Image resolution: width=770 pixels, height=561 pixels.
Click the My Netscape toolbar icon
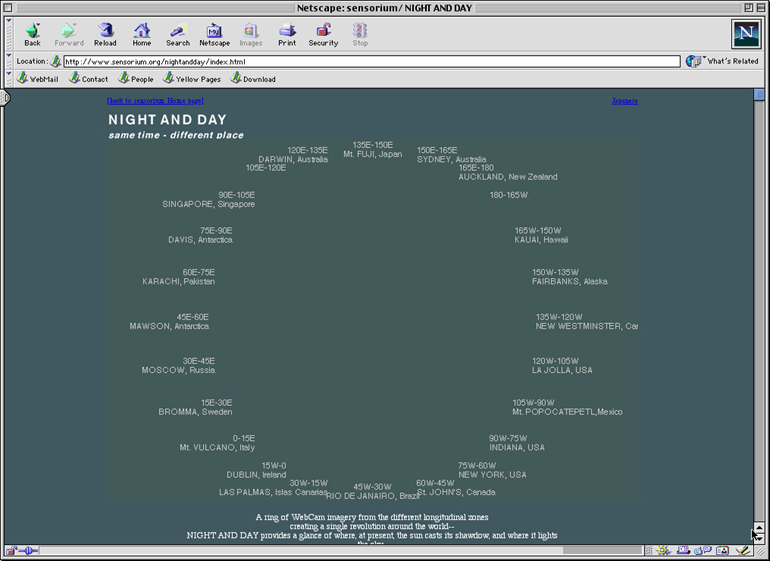pos(214,34)
